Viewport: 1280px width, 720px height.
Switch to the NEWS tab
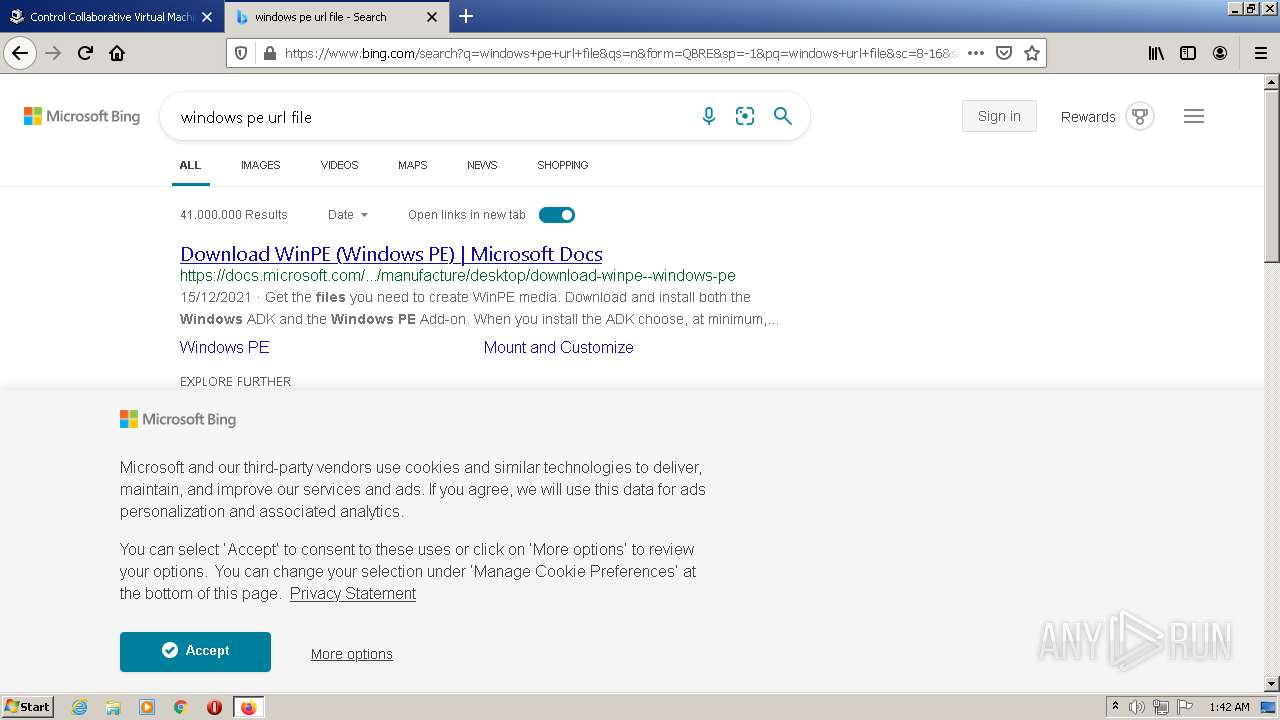point(482,165)
